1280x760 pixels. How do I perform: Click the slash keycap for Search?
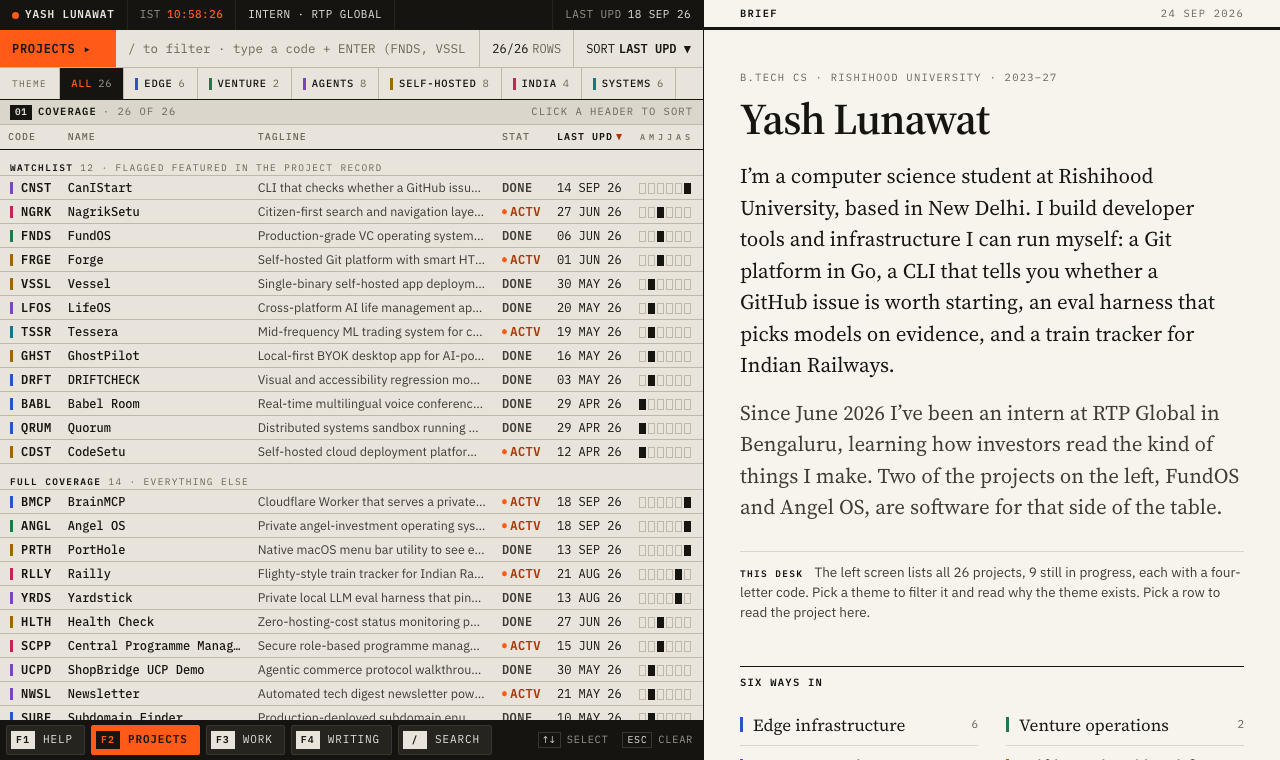pyautogui.click(x=415, y=740)
